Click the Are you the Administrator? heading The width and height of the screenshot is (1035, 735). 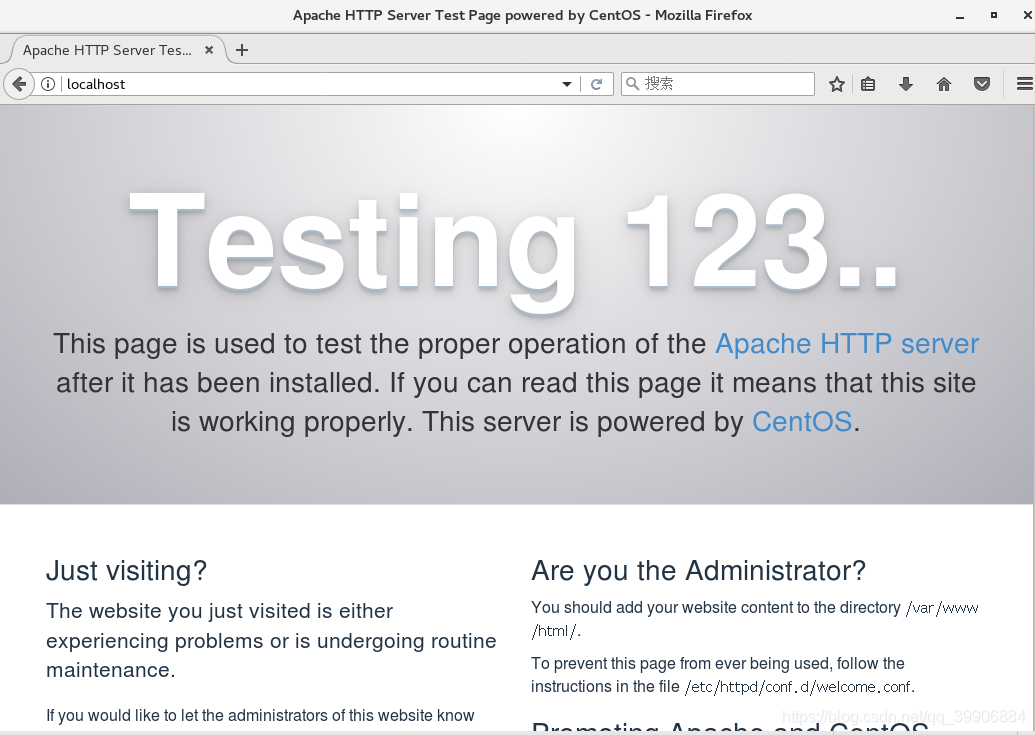(x=698, y=571)
